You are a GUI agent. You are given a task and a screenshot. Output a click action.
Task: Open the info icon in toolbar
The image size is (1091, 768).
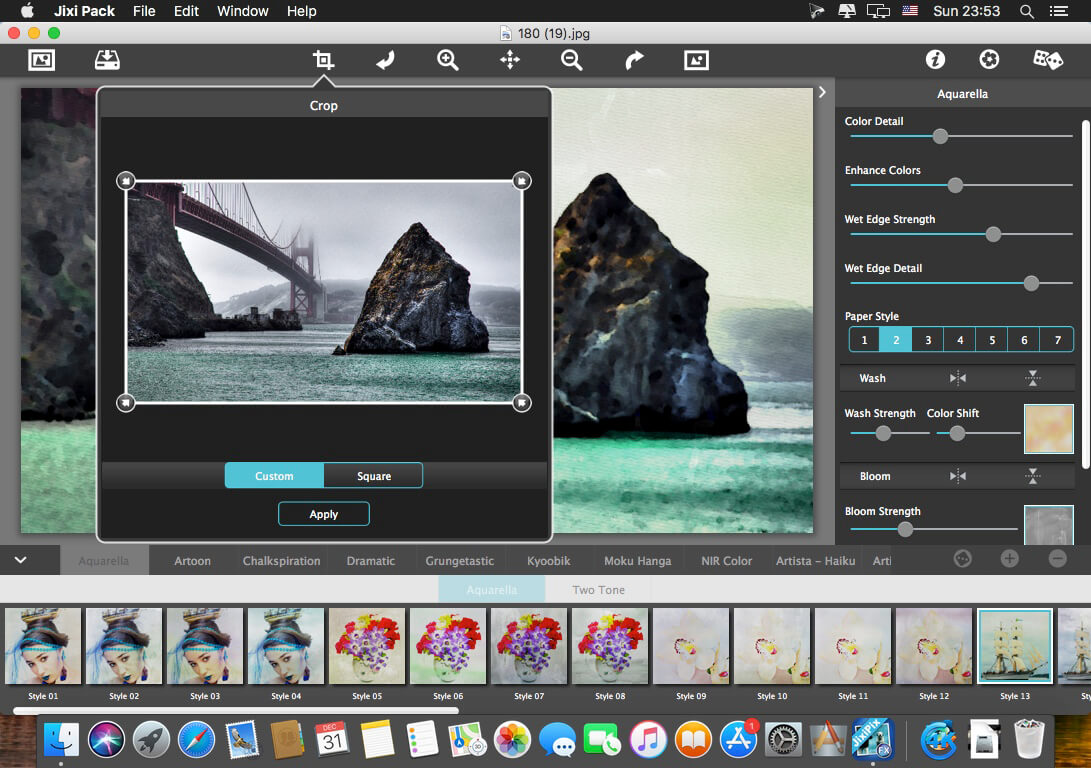point(935,60)
